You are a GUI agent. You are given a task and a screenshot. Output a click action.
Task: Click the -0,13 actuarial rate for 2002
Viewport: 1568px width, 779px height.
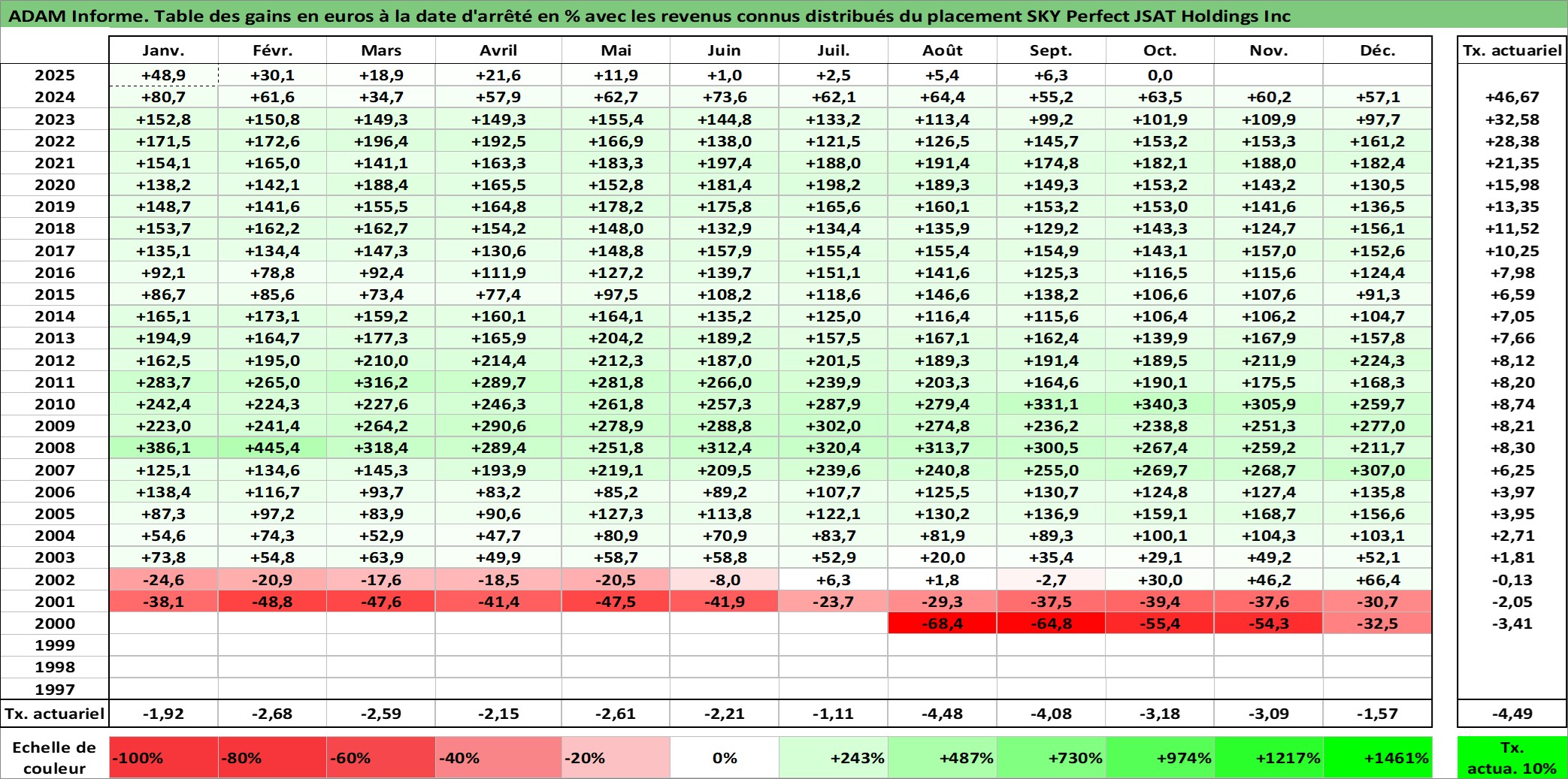point(1512,580)
